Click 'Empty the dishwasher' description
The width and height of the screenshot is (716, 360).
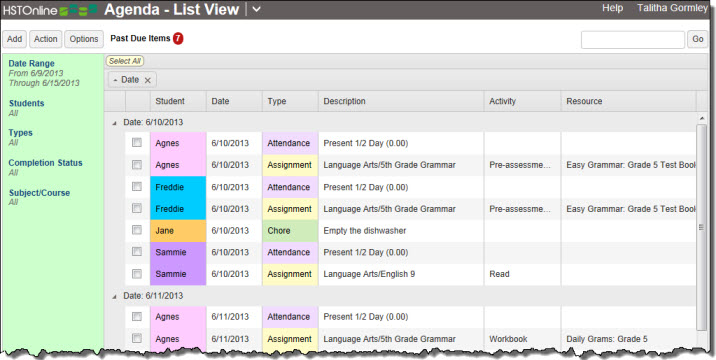pos(365,231)
